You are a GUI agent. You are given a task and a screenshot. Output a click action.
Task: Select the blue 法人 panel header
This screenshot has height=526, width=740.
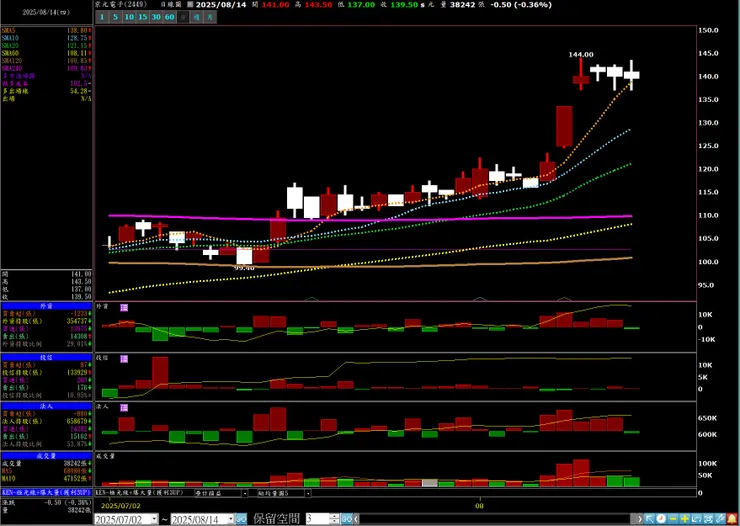click(x=46, y=406)
